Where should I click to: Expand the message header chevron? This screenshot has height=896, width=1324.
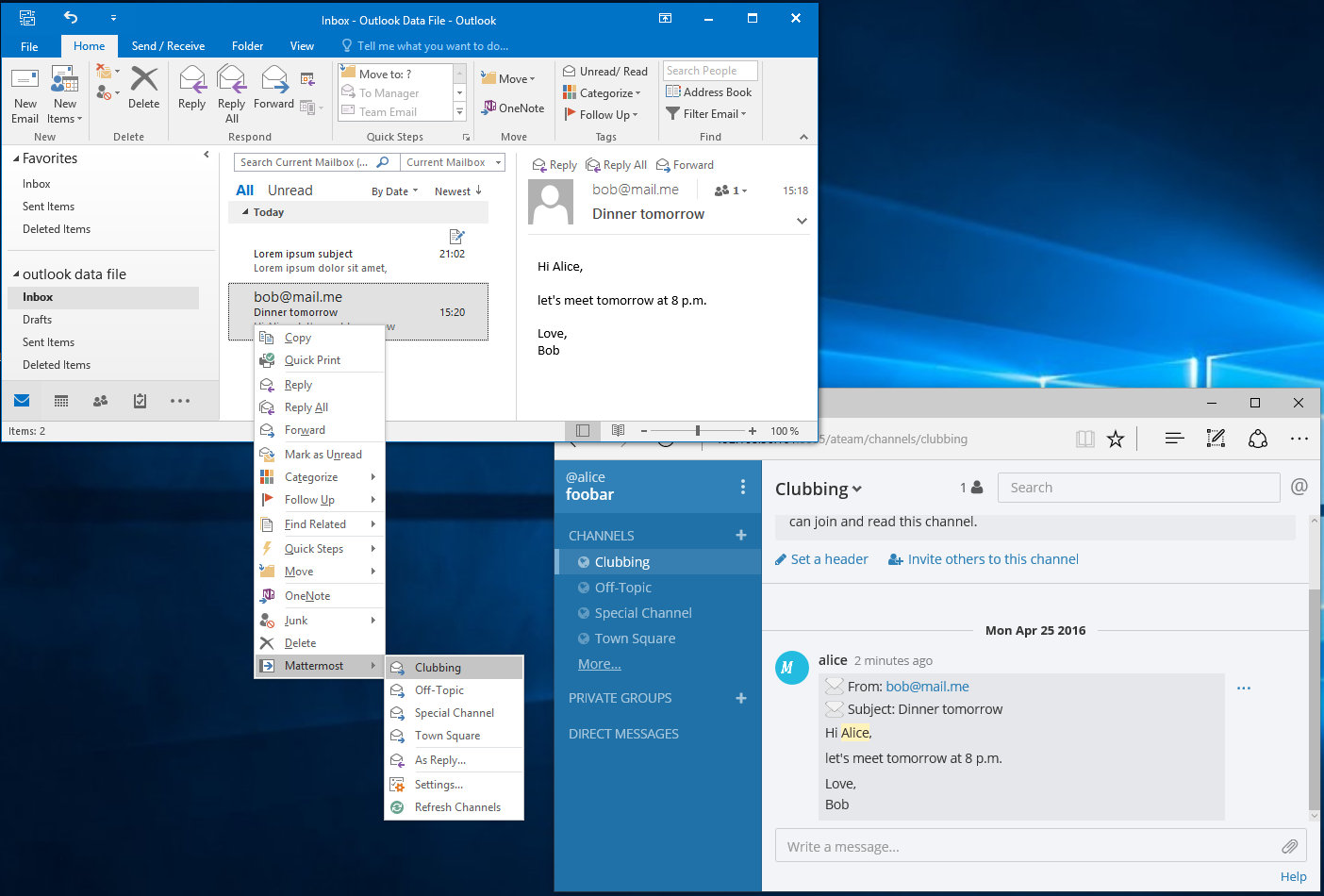802,221
